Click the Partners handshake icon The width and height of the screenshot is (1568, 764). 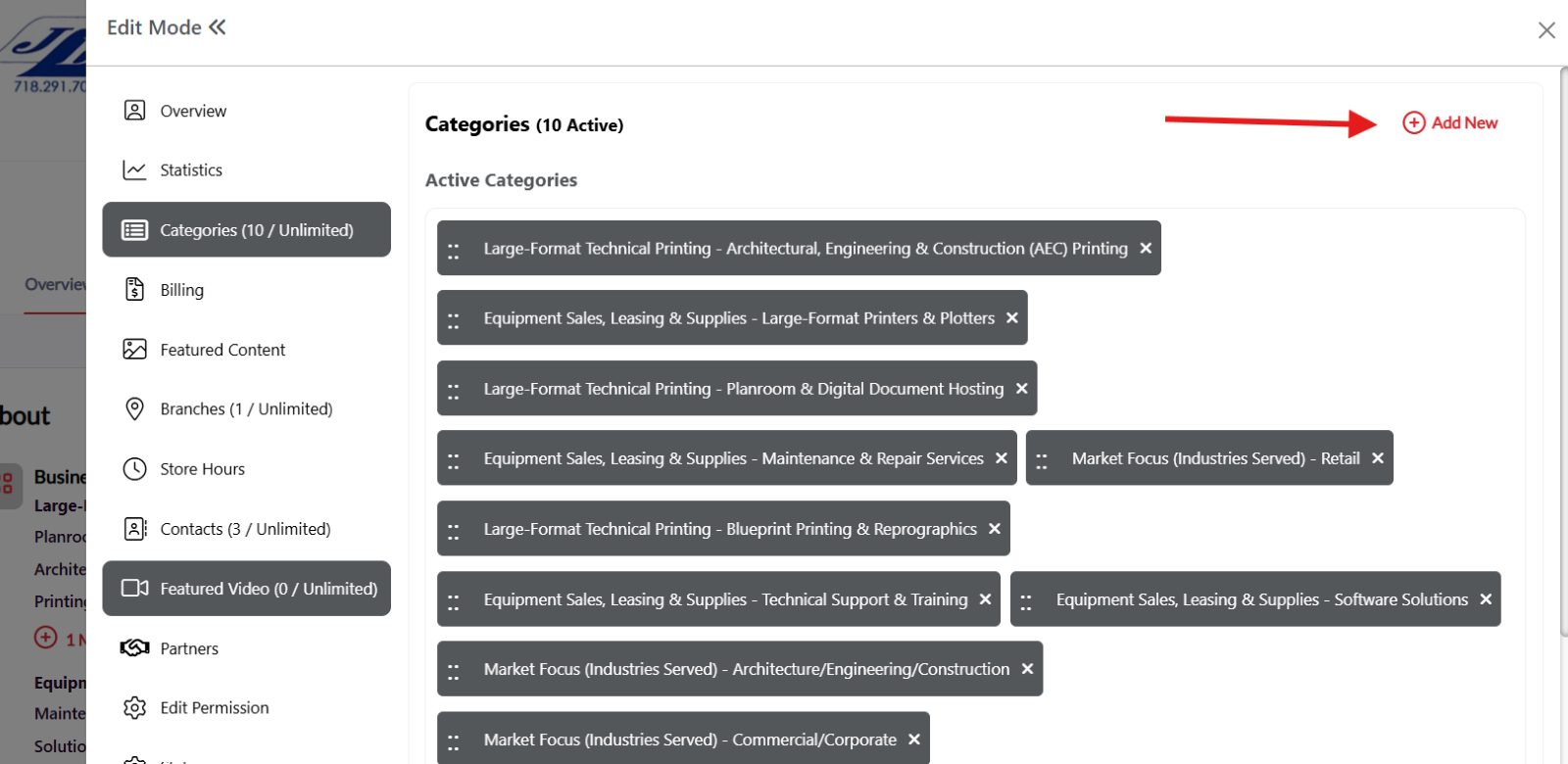135,648
